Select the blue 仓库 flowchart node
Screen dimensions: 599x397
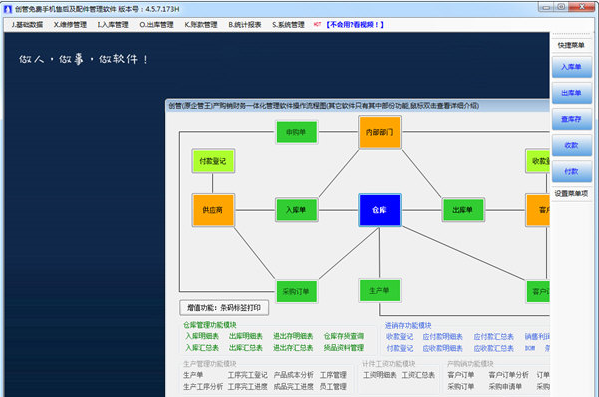click(x=380, y=210)
